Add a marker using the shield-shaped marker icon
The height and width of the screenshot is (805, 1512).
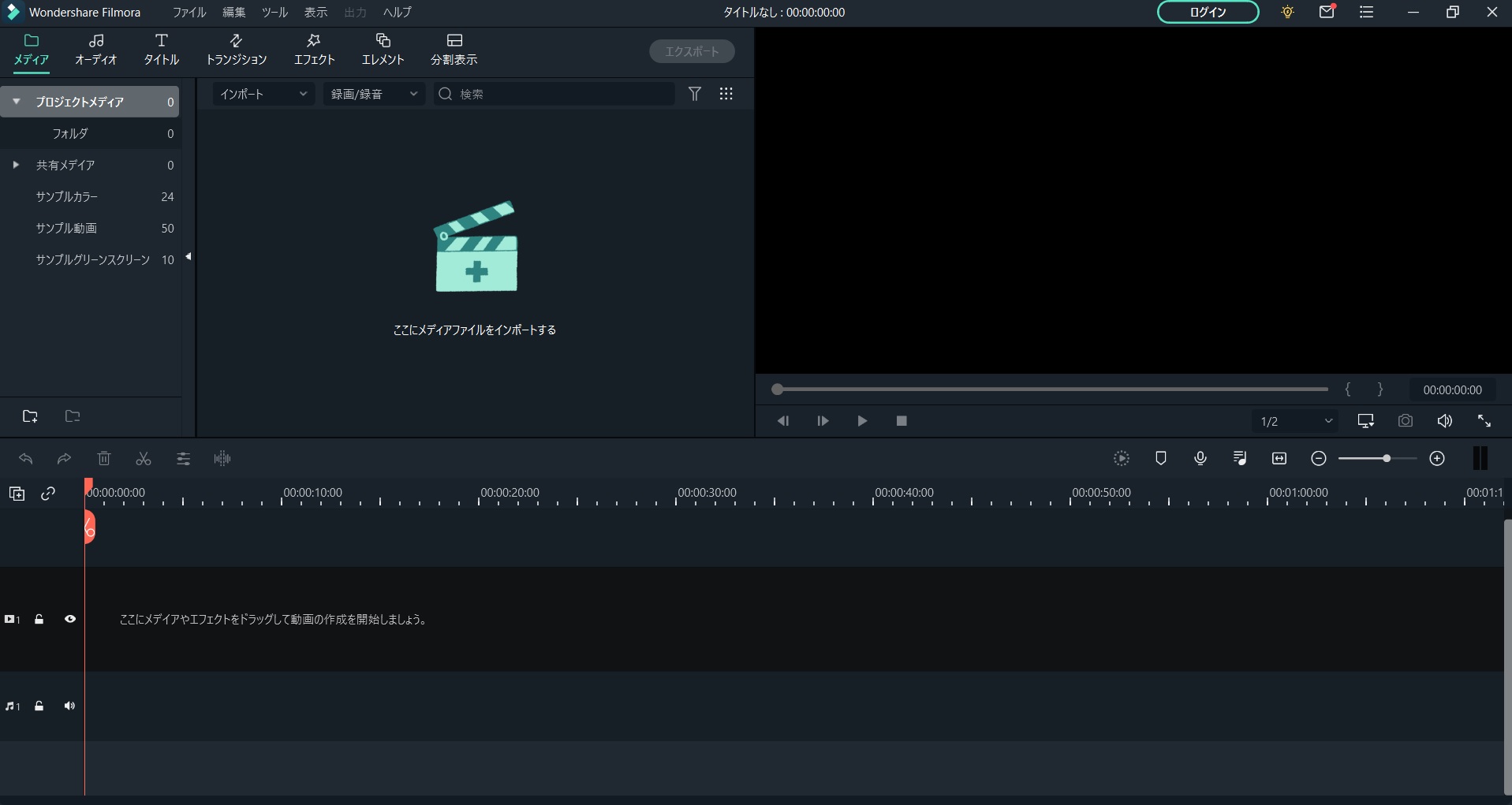pyautogui.click(x=1160, y=458)
